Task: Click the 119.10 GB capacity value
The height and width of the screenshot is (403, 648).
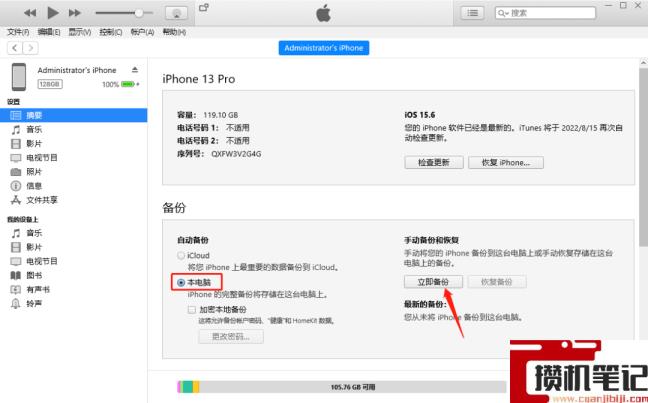Action: point(220,115)
